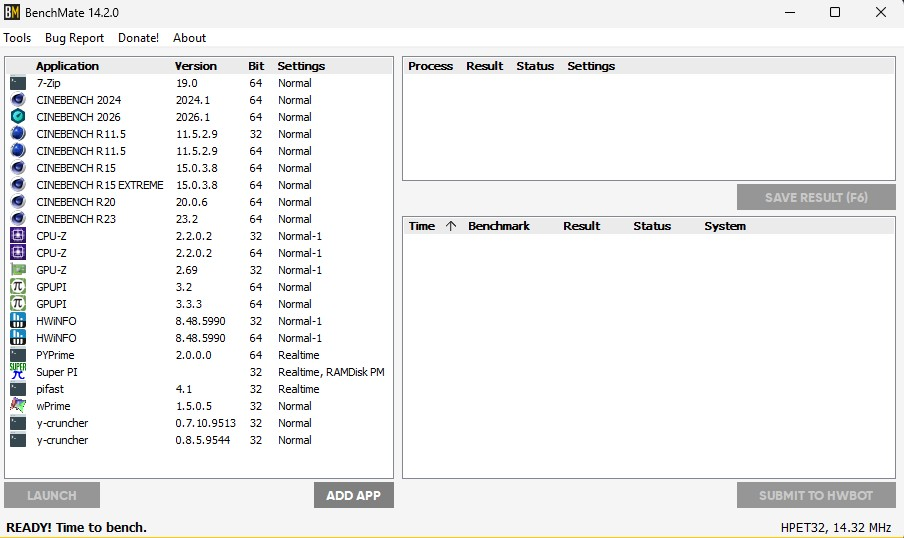The image size is (904, 538).
Task: Click the app list Settings column header
Action: click(x=301, y=66)
